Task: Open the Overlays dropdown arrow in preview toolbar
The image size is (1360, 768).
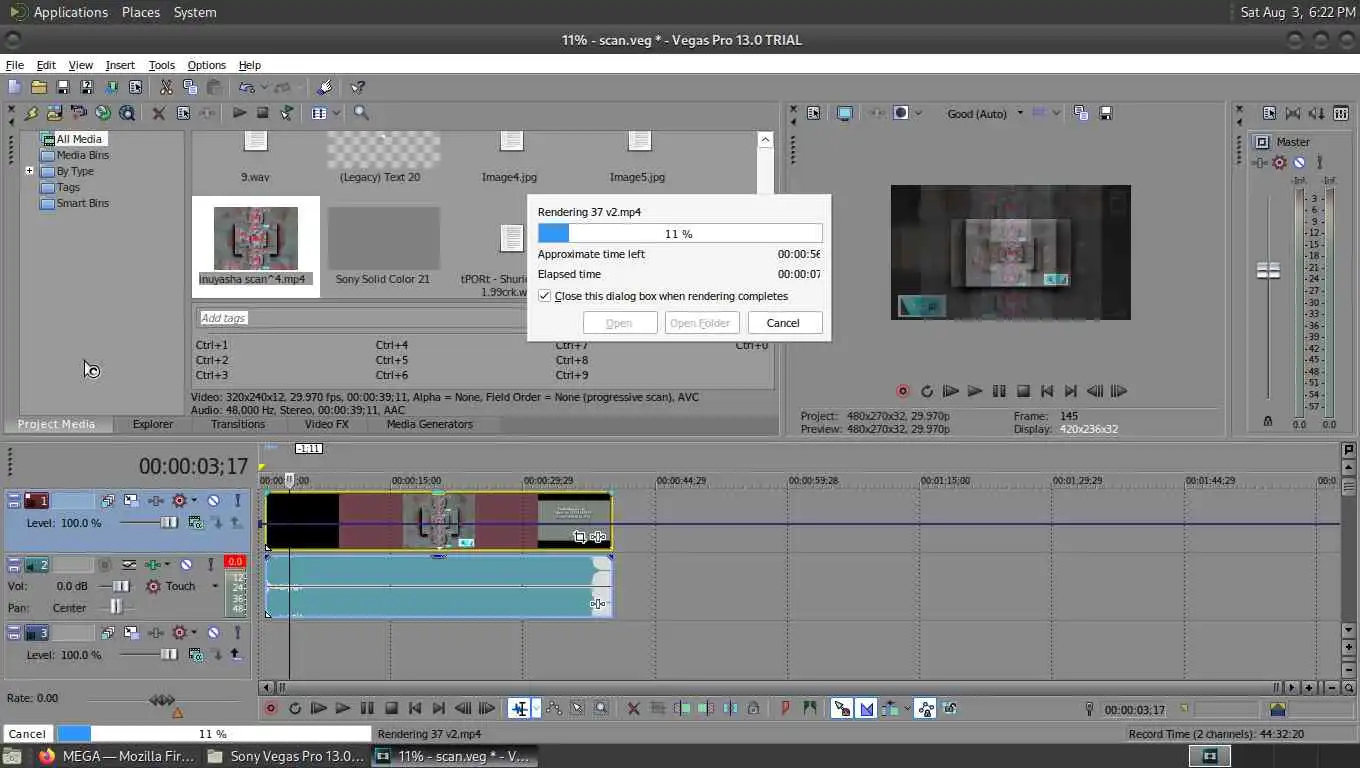Action: 1057,113
